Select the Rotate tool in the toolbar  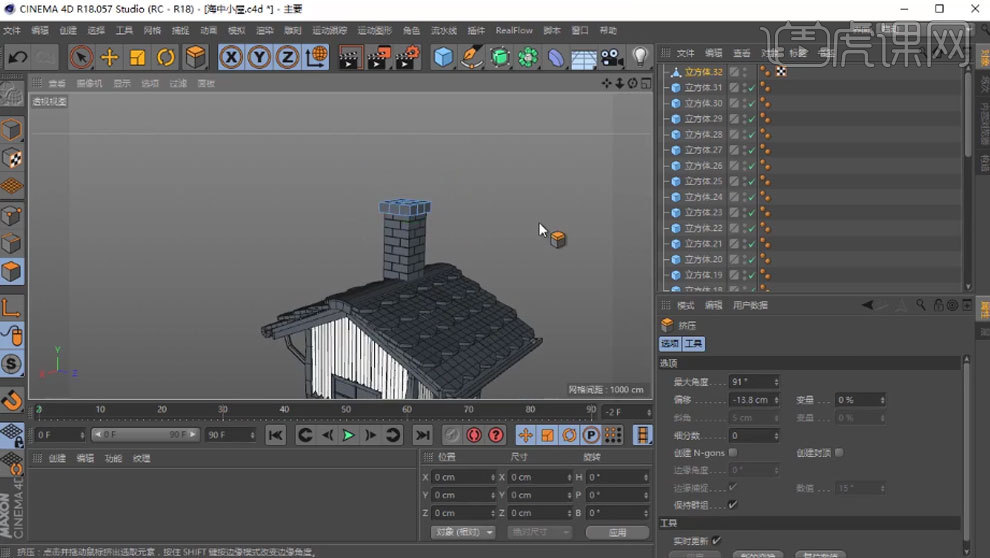166,58
